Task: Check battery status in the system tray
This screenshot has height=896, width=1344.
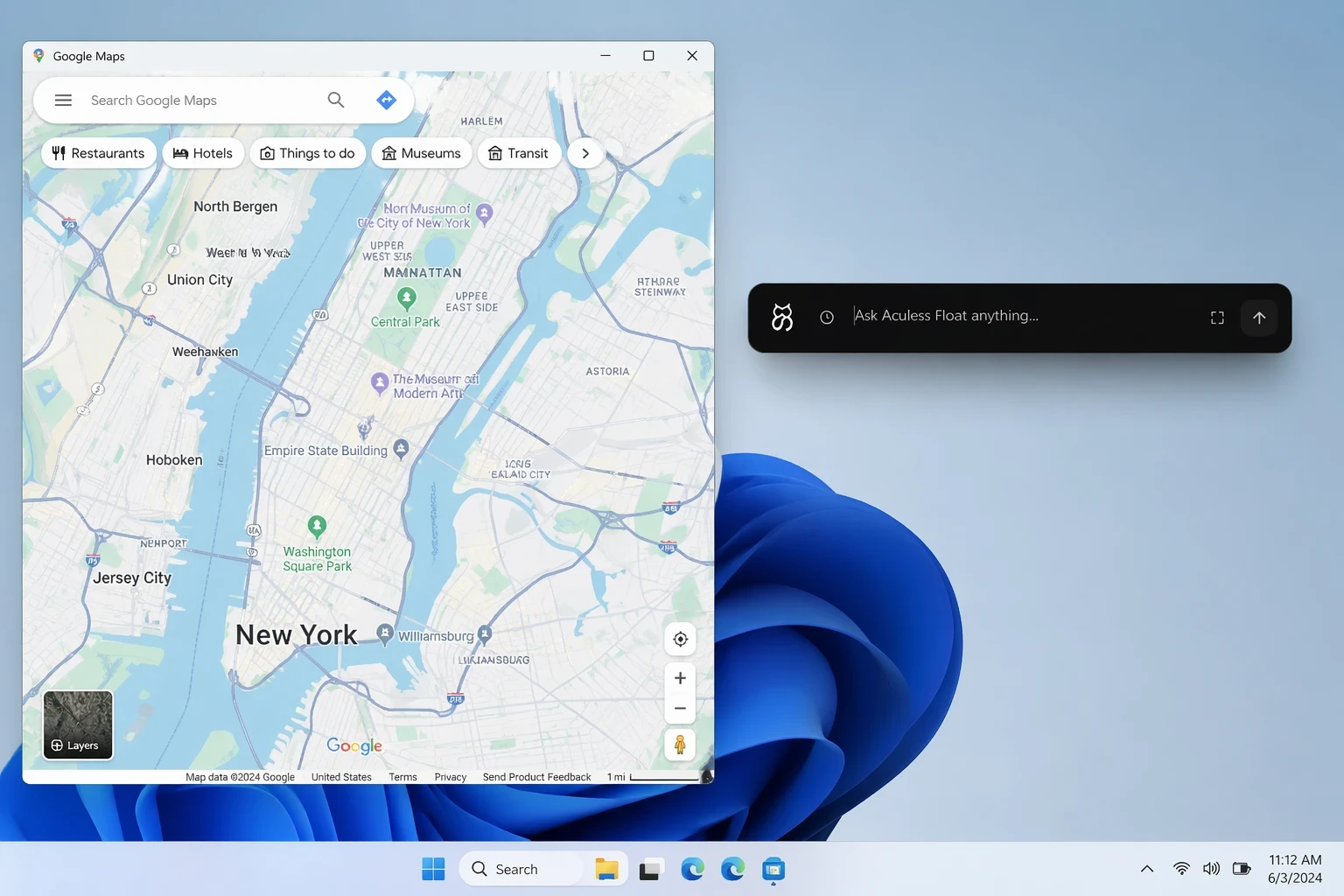Action: click(1242, 869)
